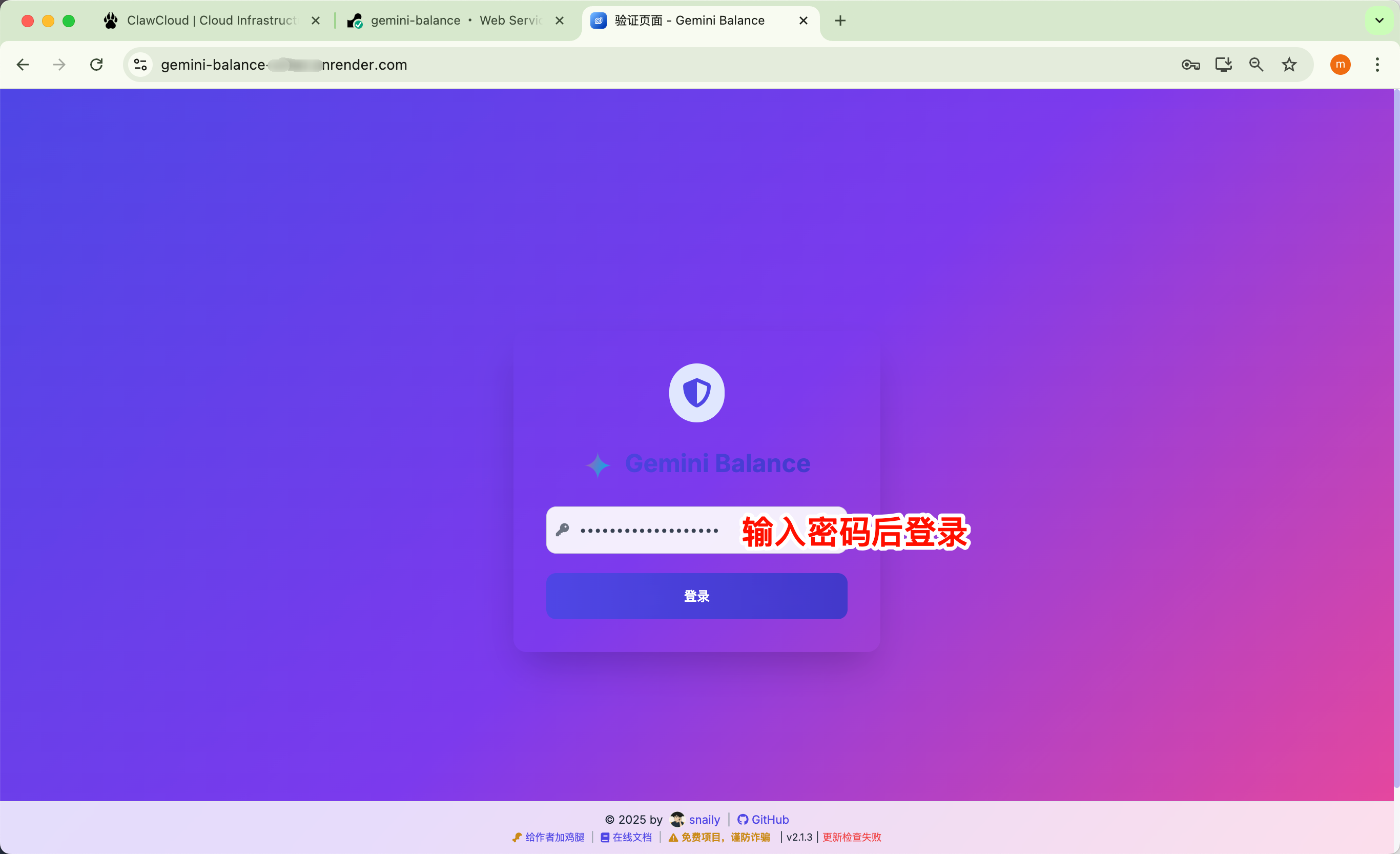Open the site information icon
This screenshot has width=1400, height=854.
tap(140, 65)
